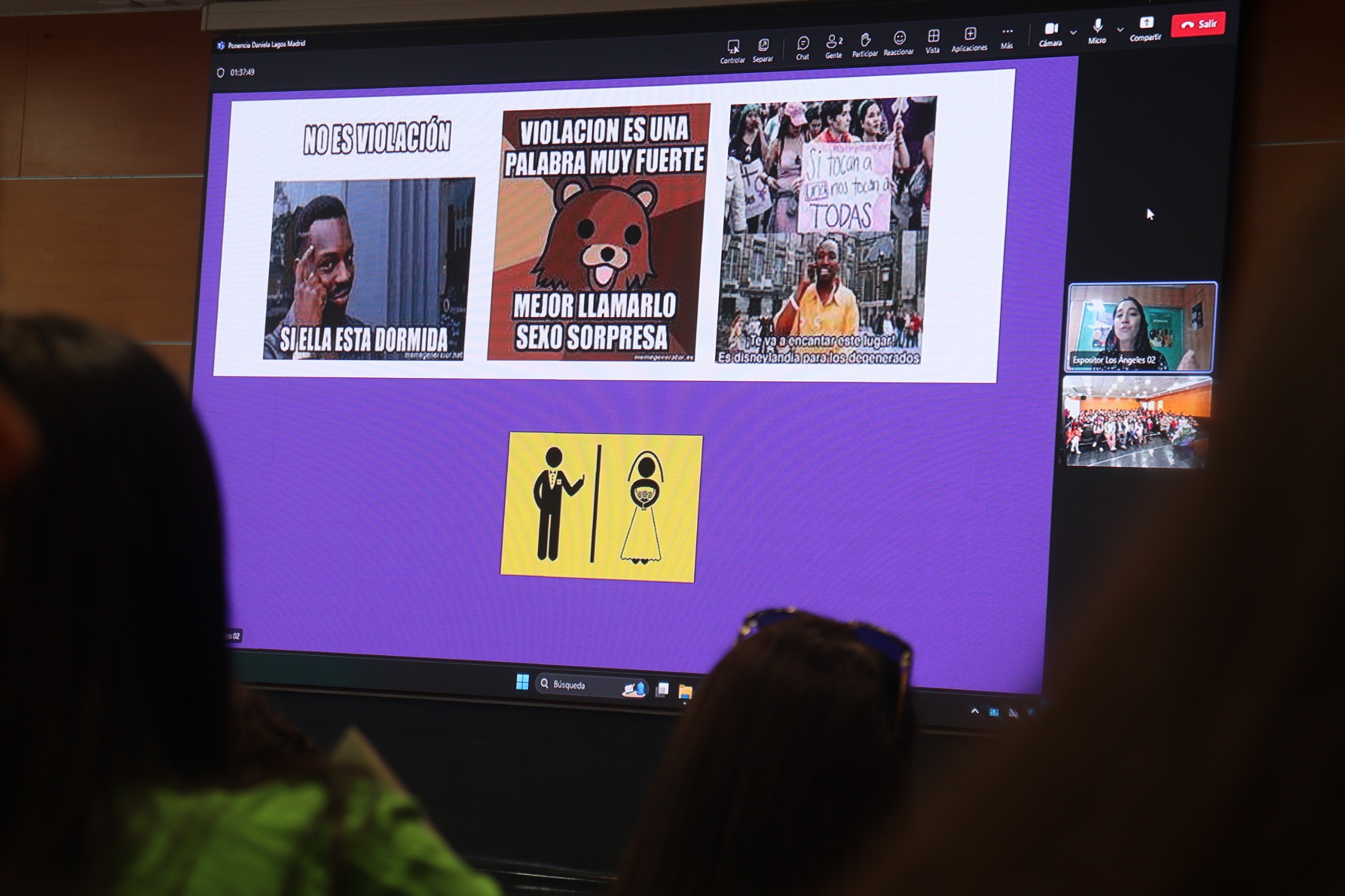The width and height of the screenshot is (1345, 896).
Task: Open Task View from the taskbar
Action: coord(662,690)
